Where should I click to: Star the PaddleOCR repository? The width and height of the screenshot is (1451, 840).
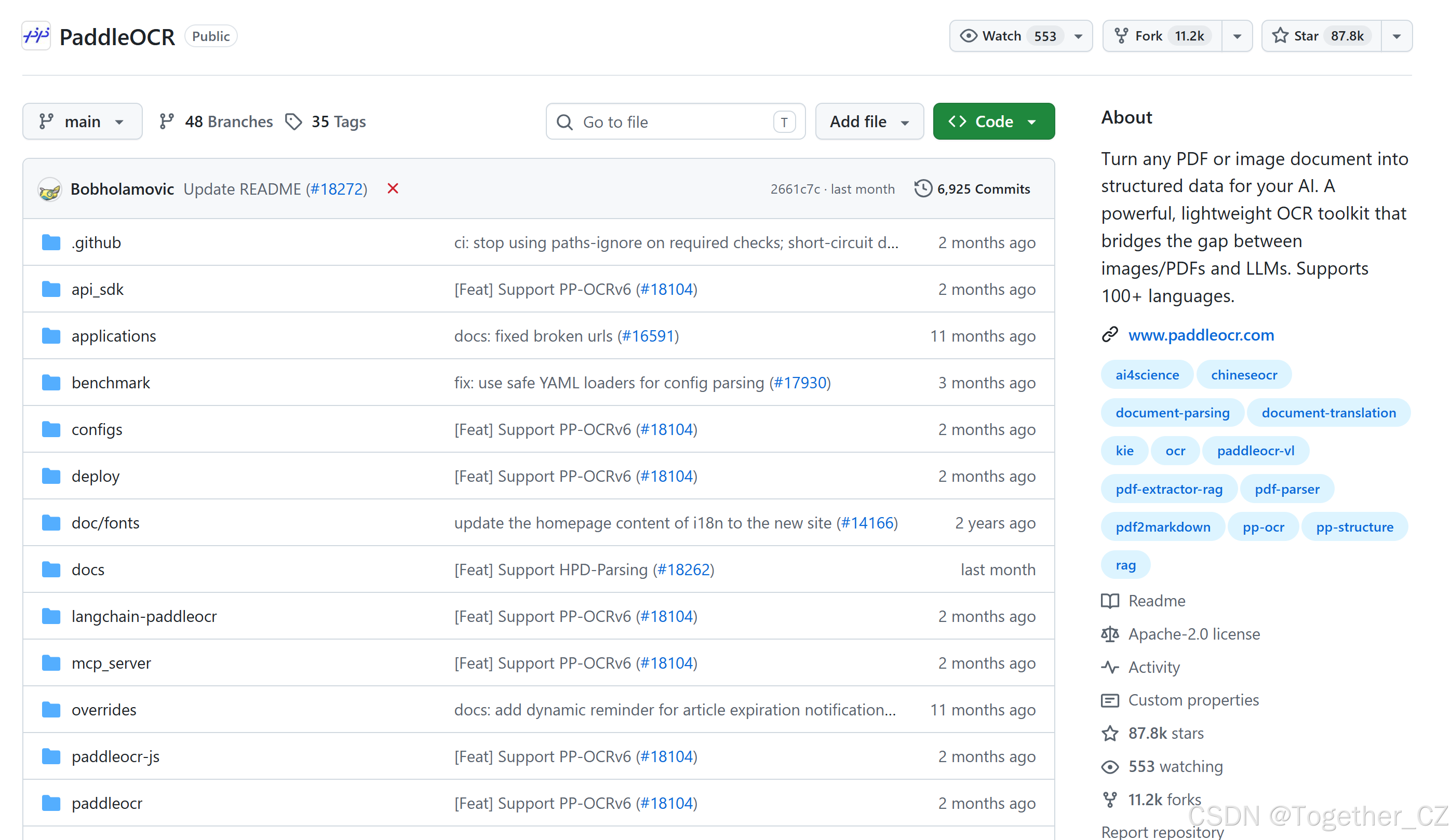[1322, 36]
